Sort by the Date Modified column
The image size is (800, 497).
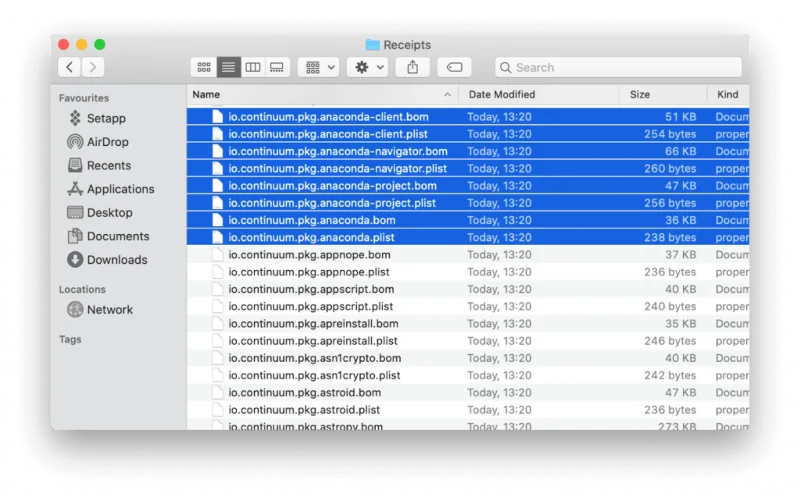point(502,94)
